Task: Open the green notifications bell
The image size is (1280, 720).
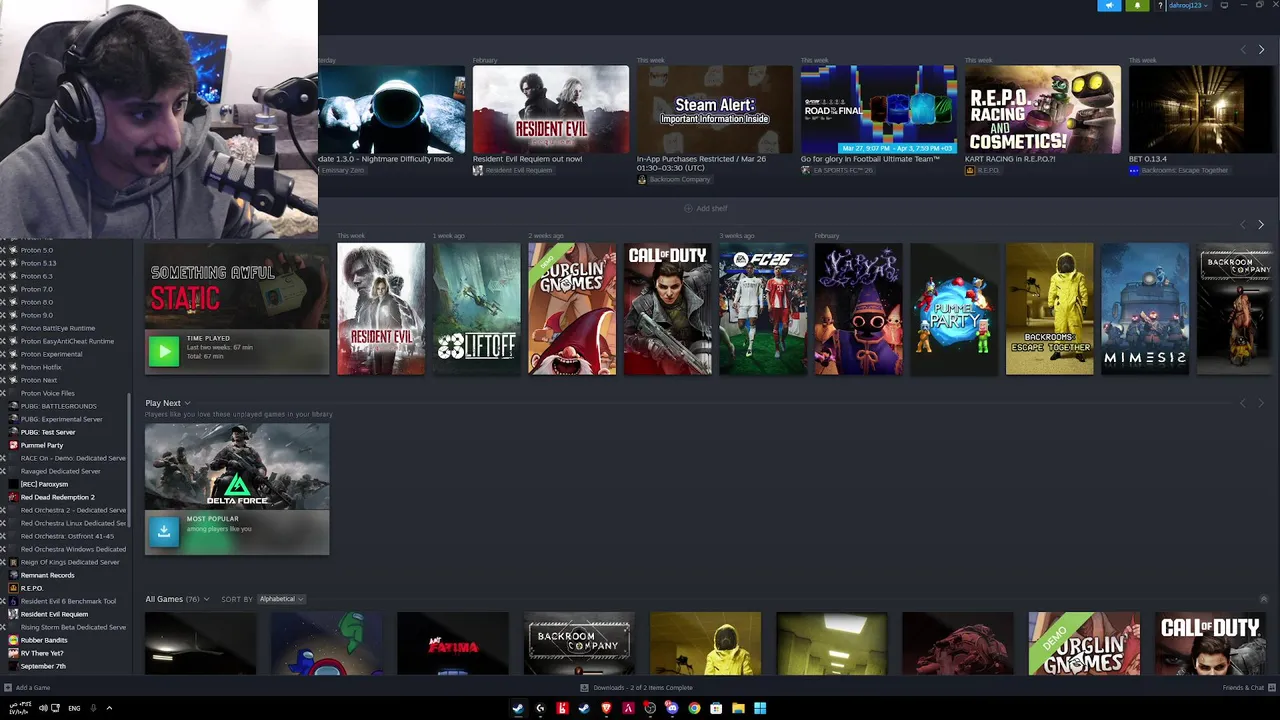Action: pyautogui.click(x=1137, y=6)
